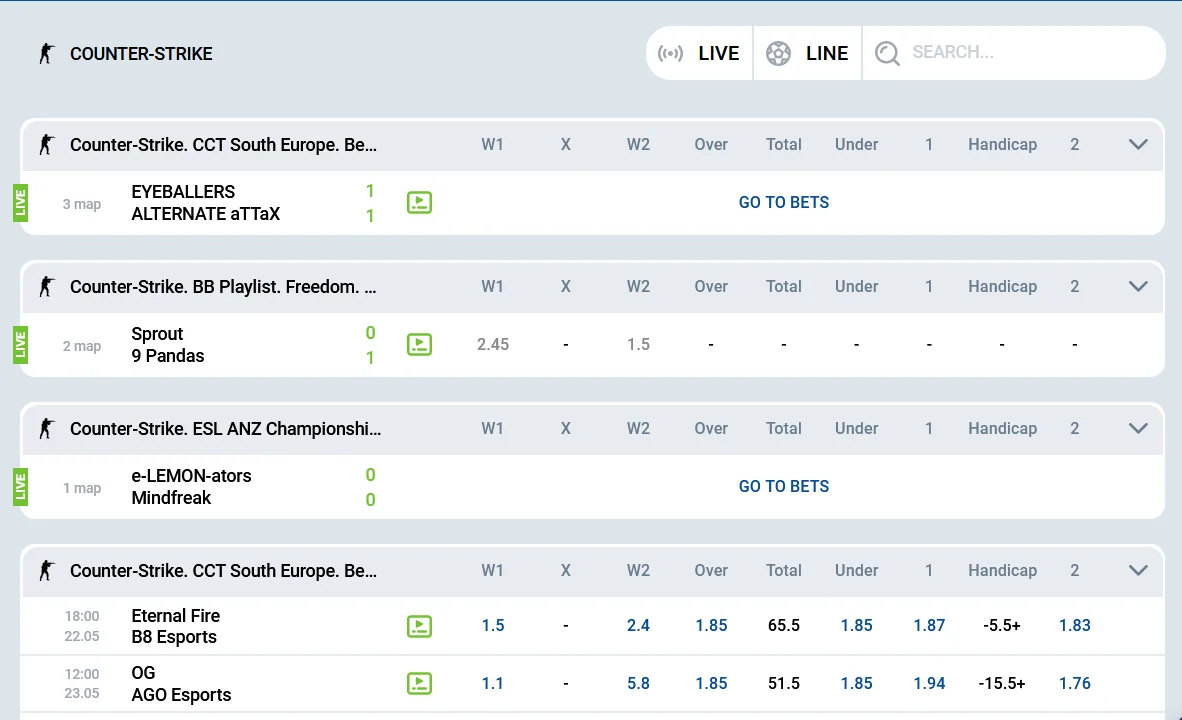This screenshot has height=720, width=1182.
Task: Click LIVE badge on e-LEMON-ators match
Action: point(20,487)
